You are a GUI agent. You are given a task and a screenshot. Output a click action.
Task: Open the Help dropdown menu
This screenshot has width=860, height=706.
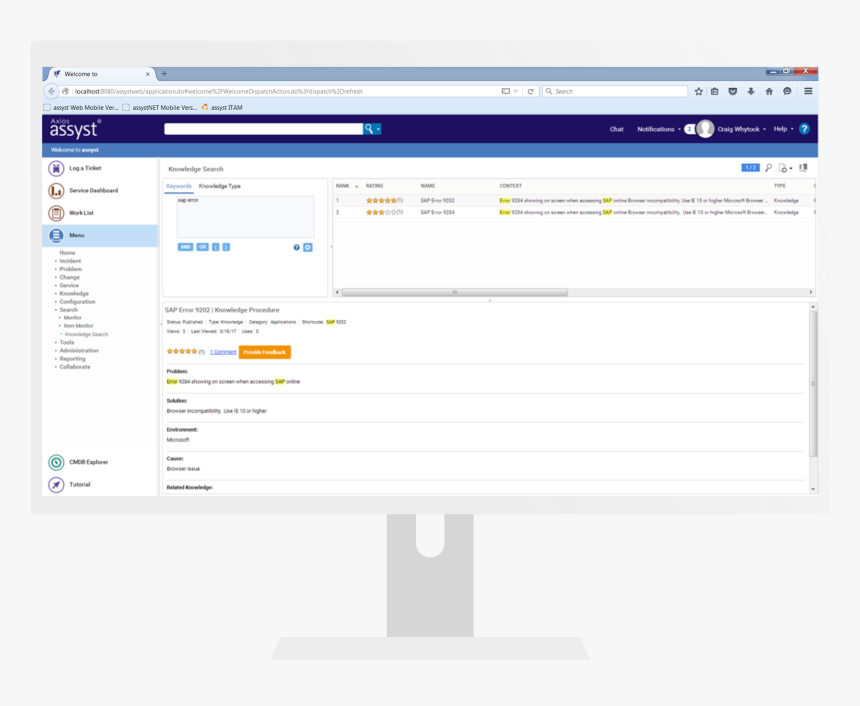(x=783, y=129)
